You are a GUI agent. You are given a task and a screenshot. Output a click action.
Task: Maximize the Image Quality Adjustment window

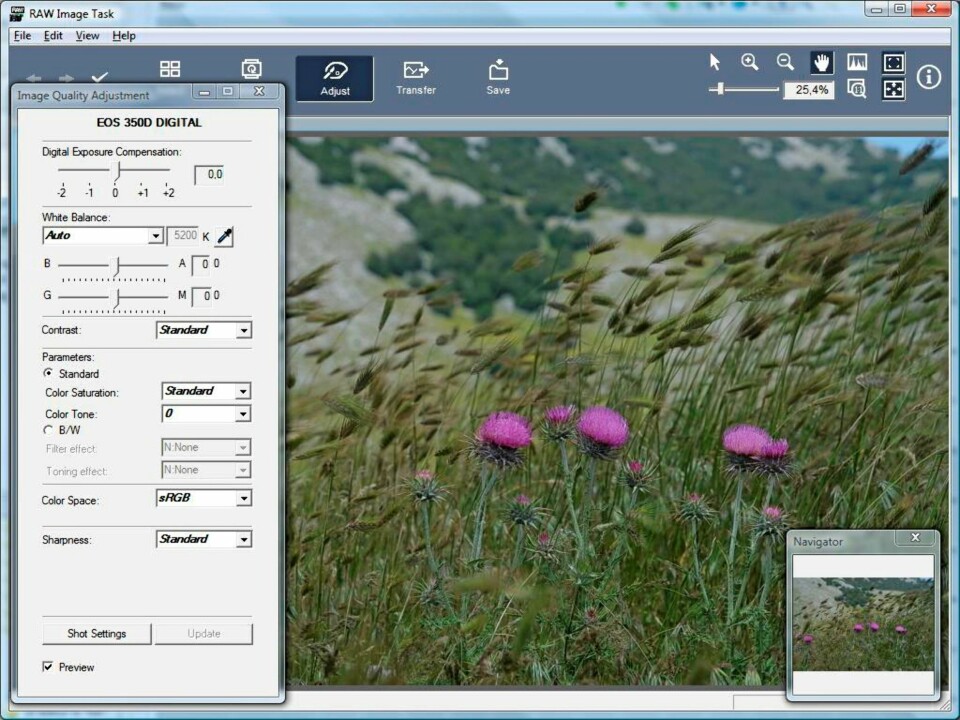[228, 91]
